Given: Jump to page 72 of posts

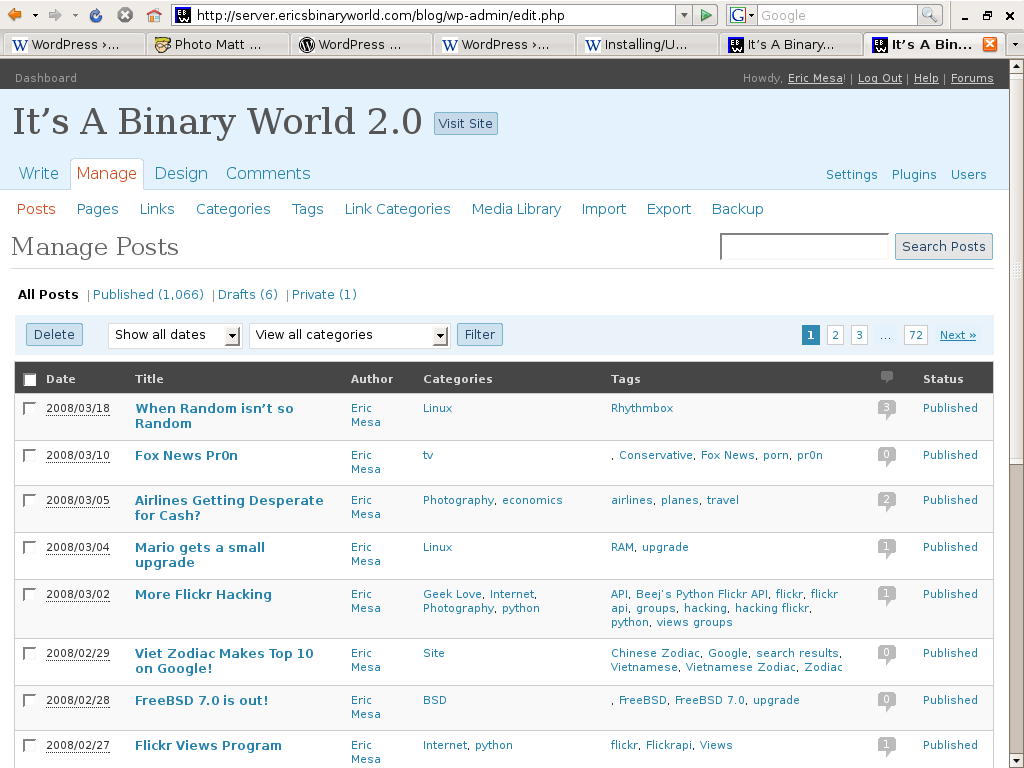Looking at the screenshot, I should (916, 335).
